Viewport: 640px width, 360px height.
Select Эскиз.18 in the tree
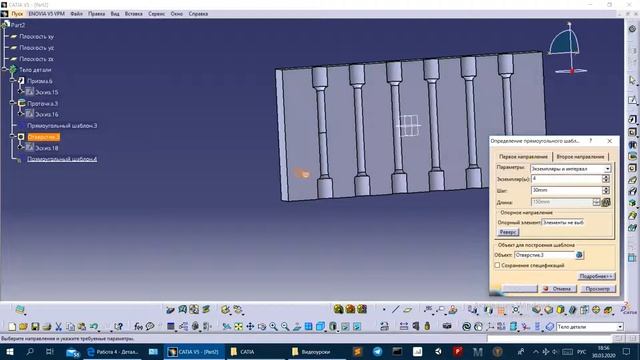point(47,148)
